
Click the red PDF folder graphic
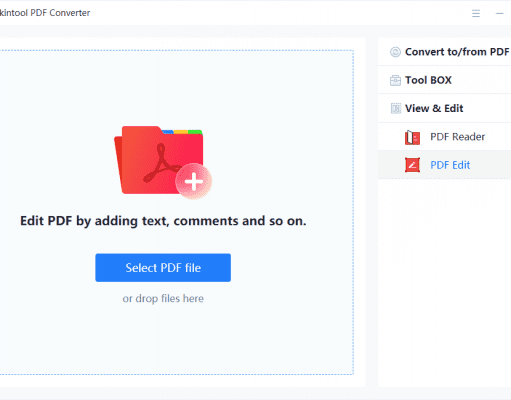point(159,160)
